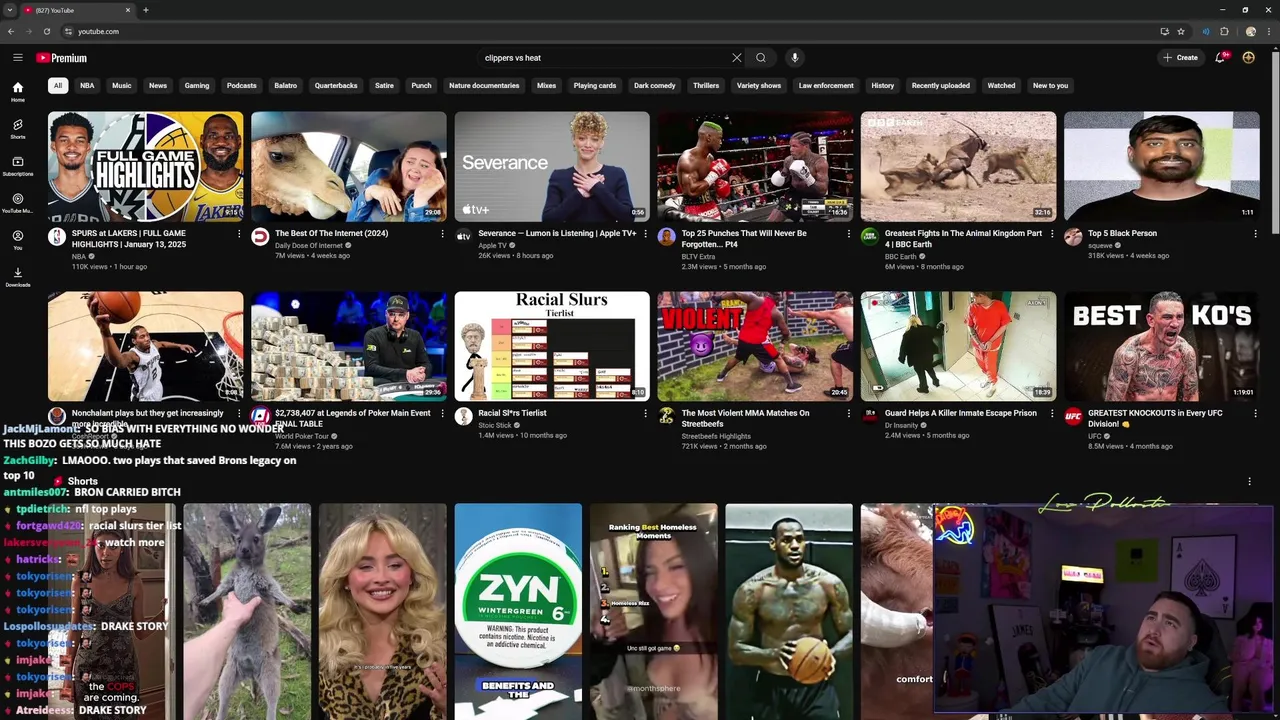
Task: Play the camel Best Of The Internet thumbnail
Action: (x=349, y=166)
